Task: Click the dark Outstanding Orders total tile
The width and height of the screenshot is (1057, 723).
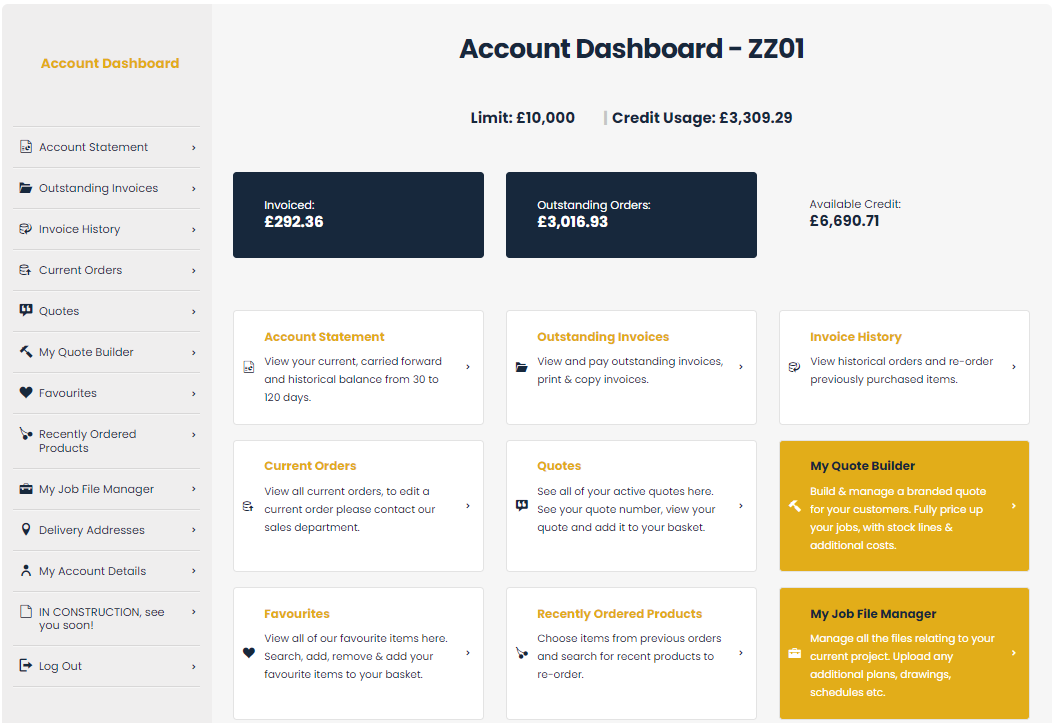Action: [631, 215]
